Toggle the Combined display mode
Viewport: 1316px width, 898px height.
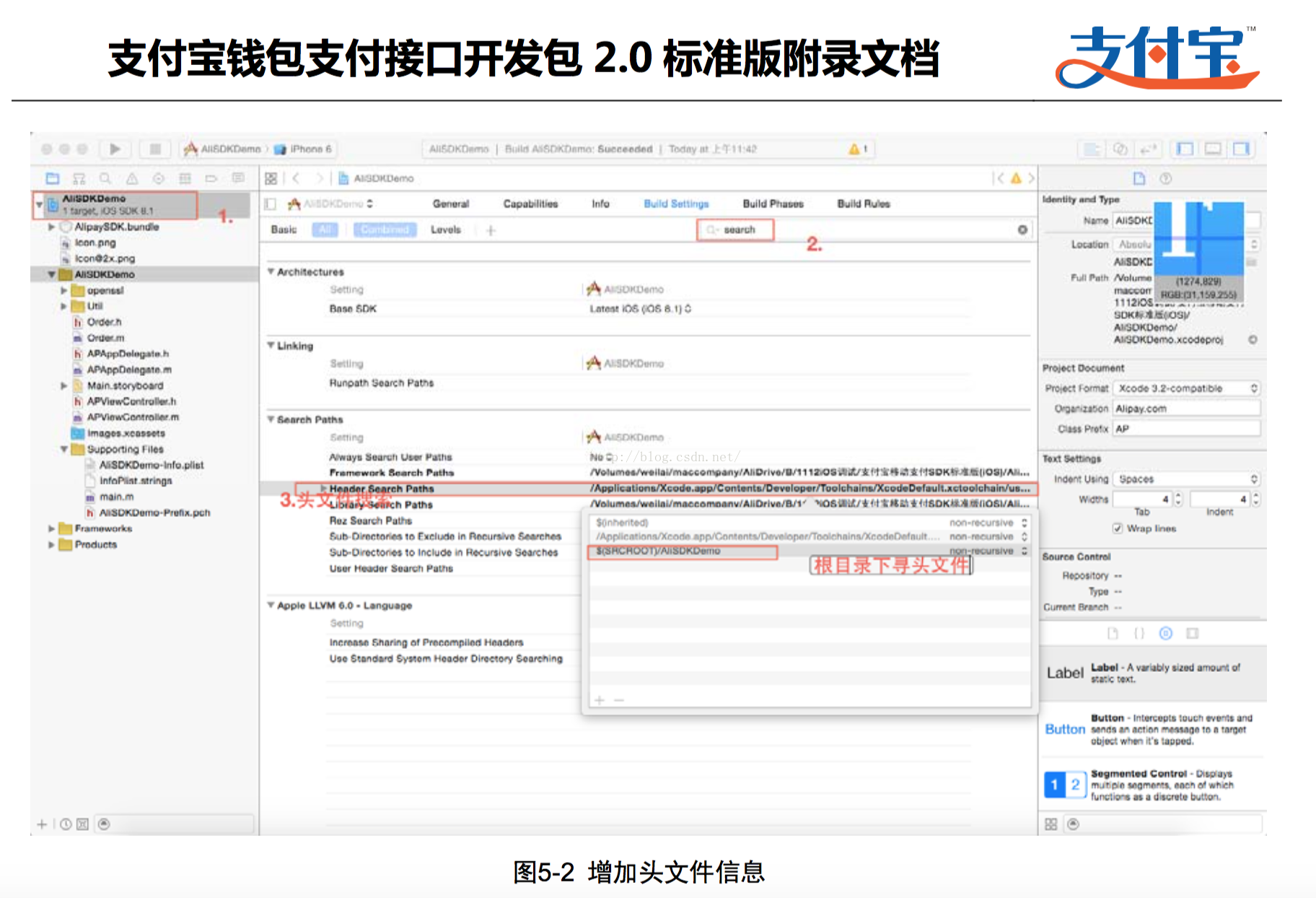385,230
